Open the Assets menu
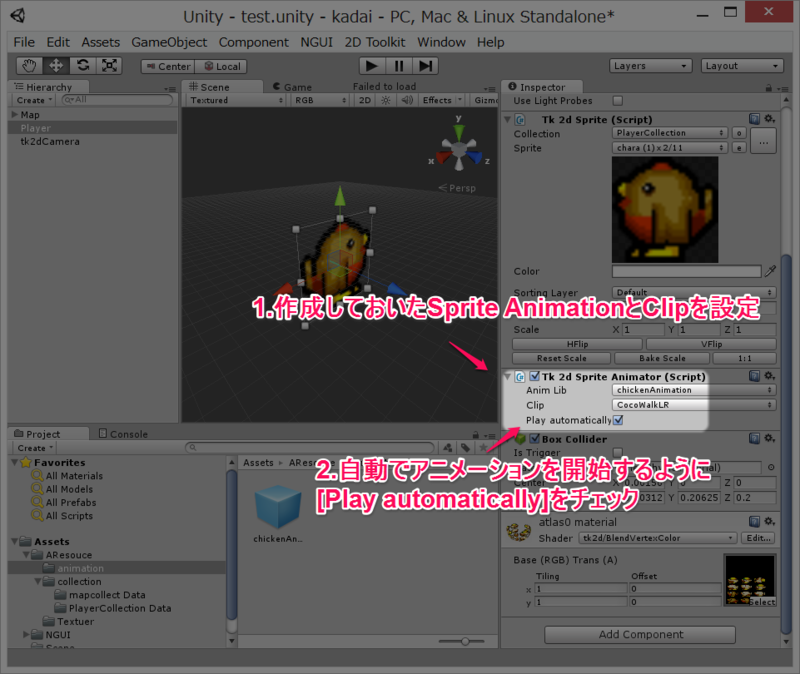Screen dimensions: 800x674 pos(101,42)
